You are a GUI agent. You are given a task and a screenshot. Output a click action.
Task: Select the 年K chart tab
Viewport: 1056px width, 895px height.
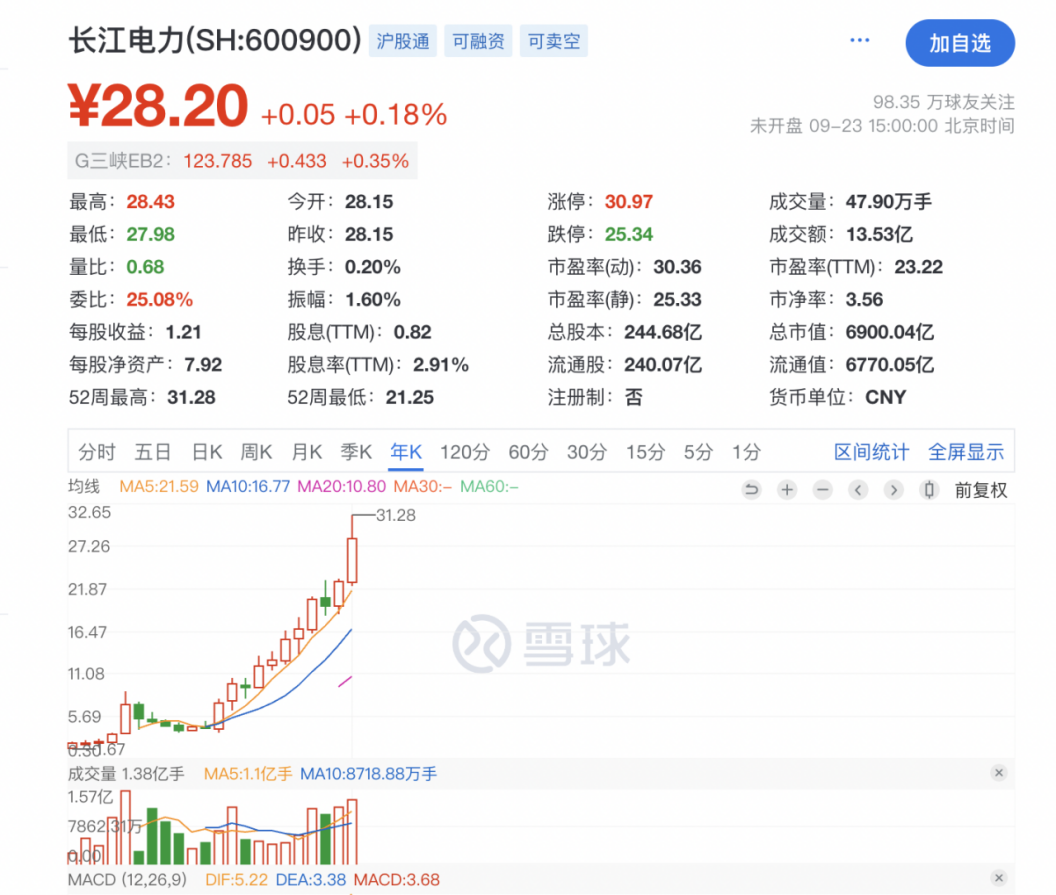[x=406, y=452]
